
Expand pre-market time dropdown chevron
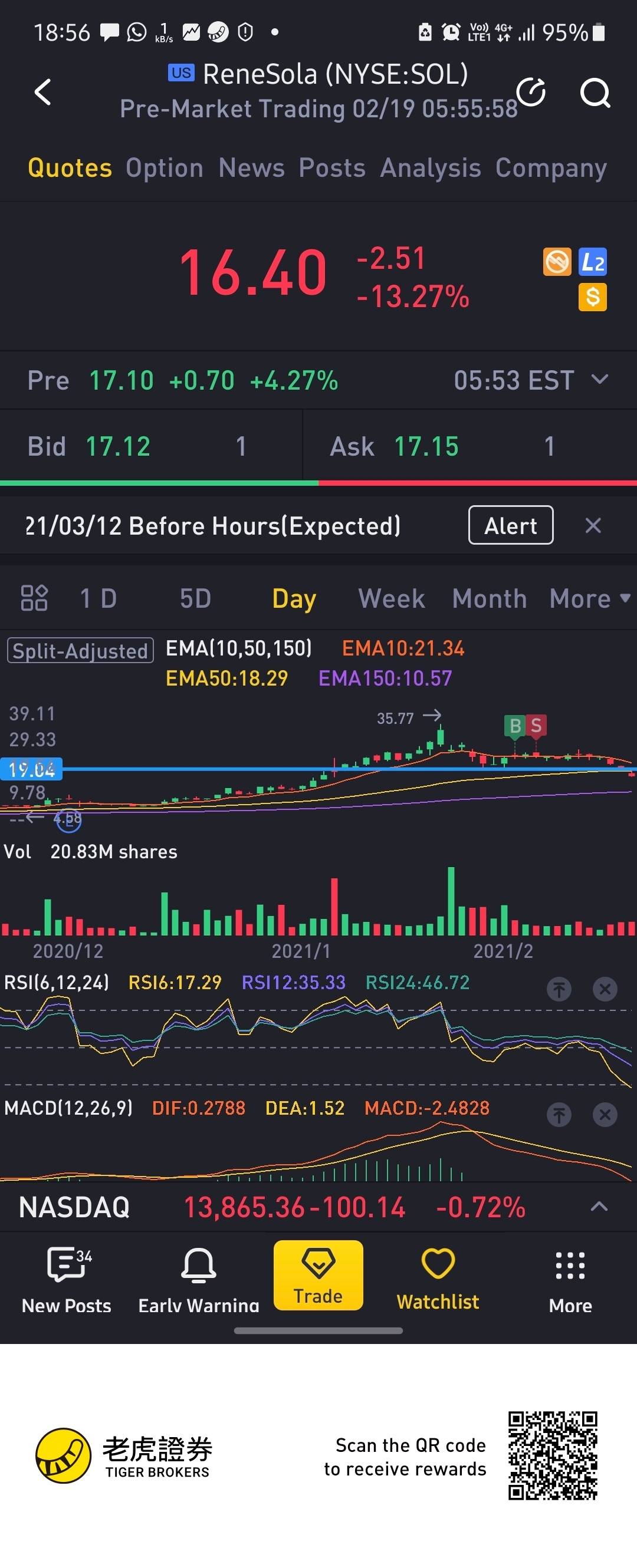coord(600,380)
